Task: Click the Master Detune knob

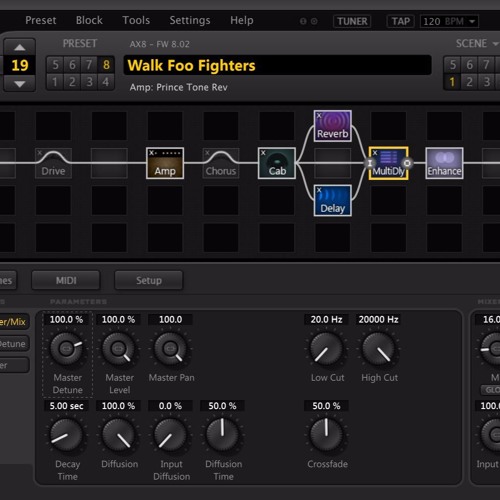Action: coord(66,349)
